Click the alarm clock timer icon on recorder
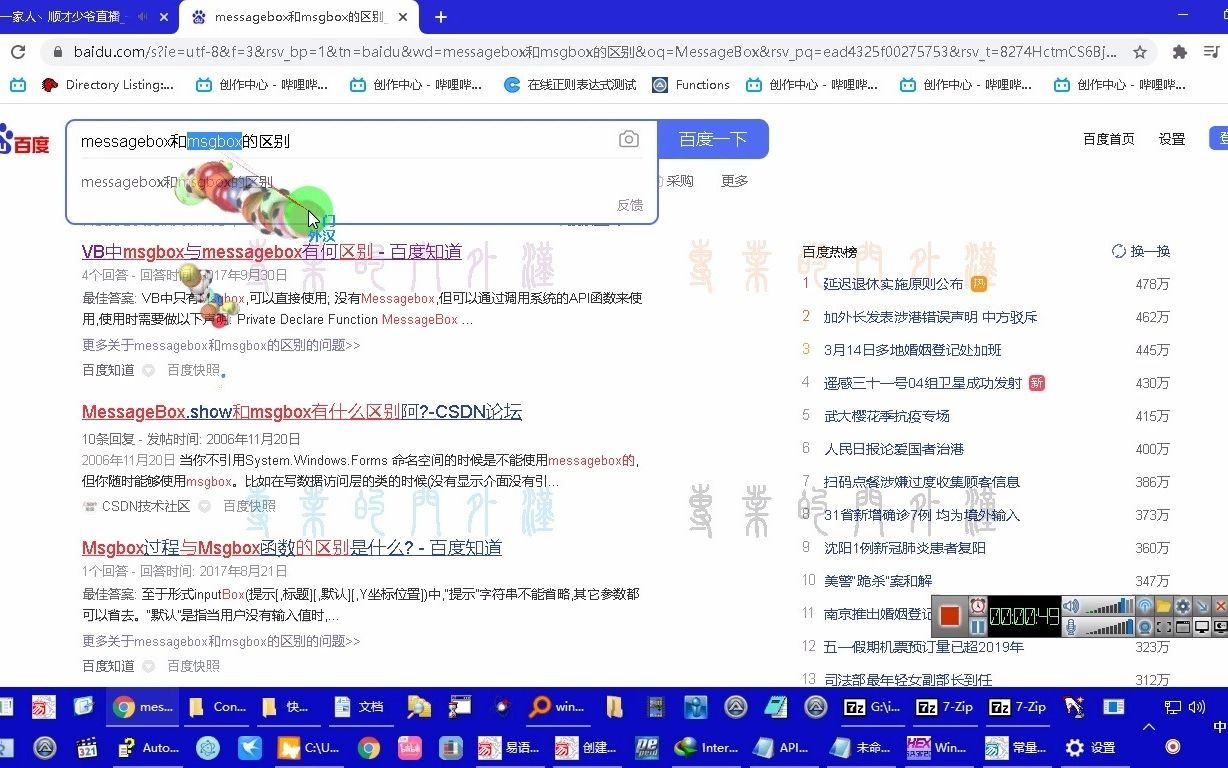 tap(977, 606)
